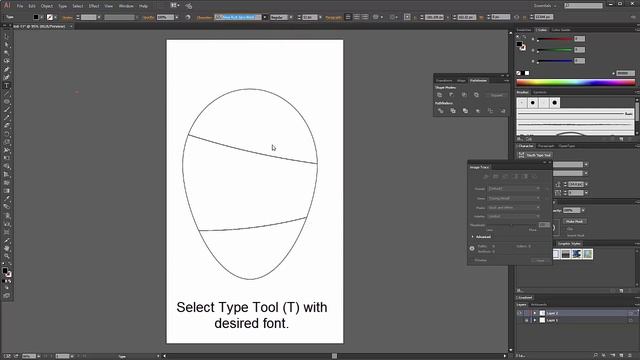Switch to the Paragraph tab
Screen dimensions: 640x360
(546, 146)
